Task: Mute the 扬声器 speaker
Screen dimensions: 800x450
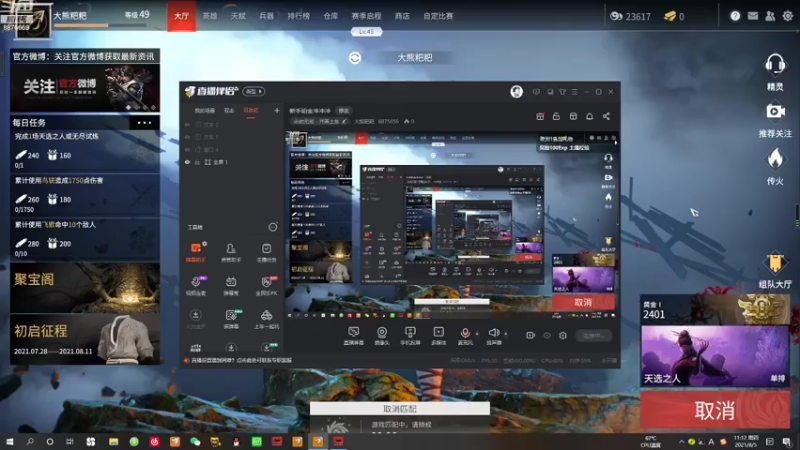Action: (493, 333)
